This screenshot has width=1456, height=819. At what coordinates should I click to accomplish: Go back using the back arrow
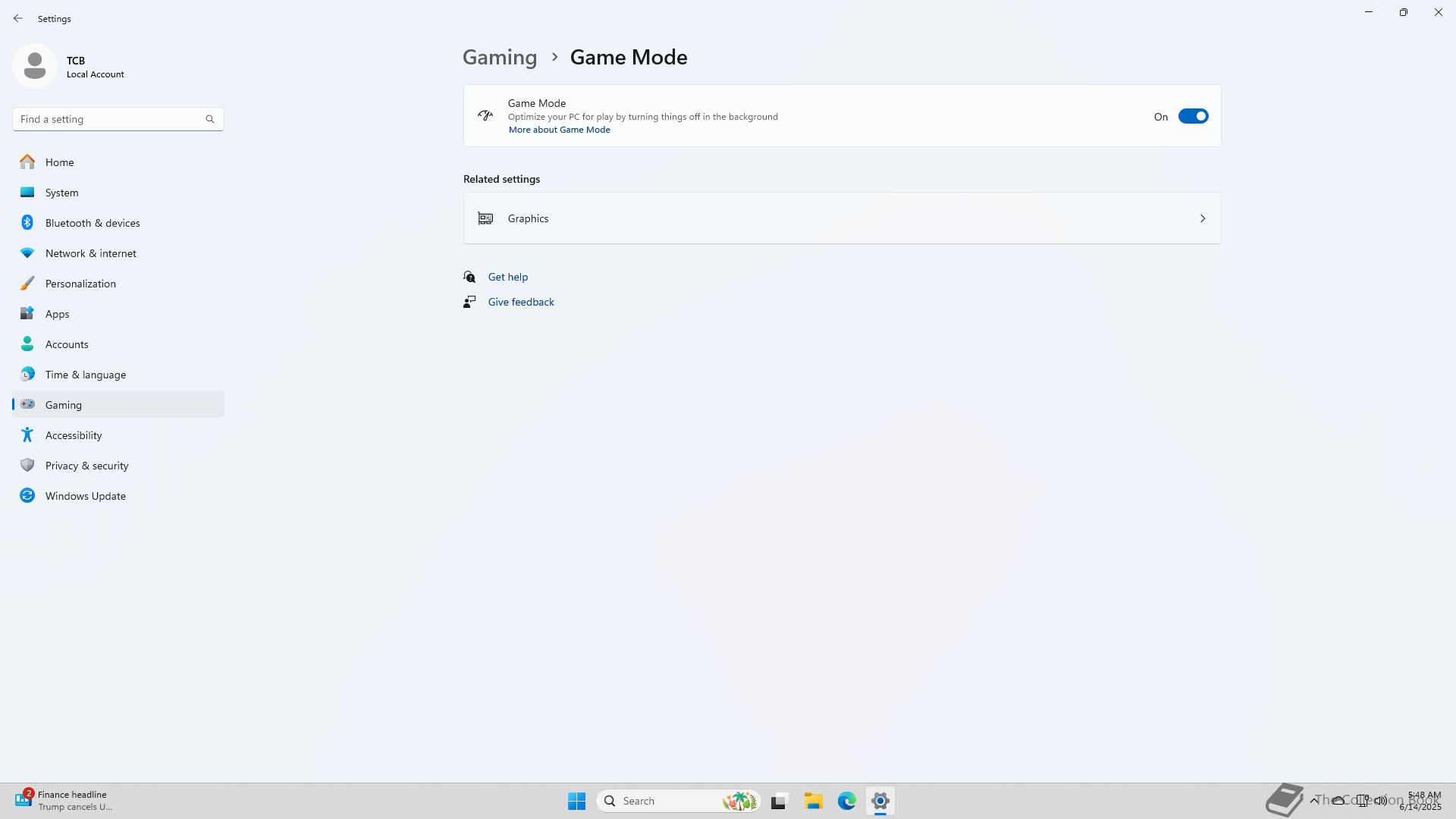[x=18, y=18]
